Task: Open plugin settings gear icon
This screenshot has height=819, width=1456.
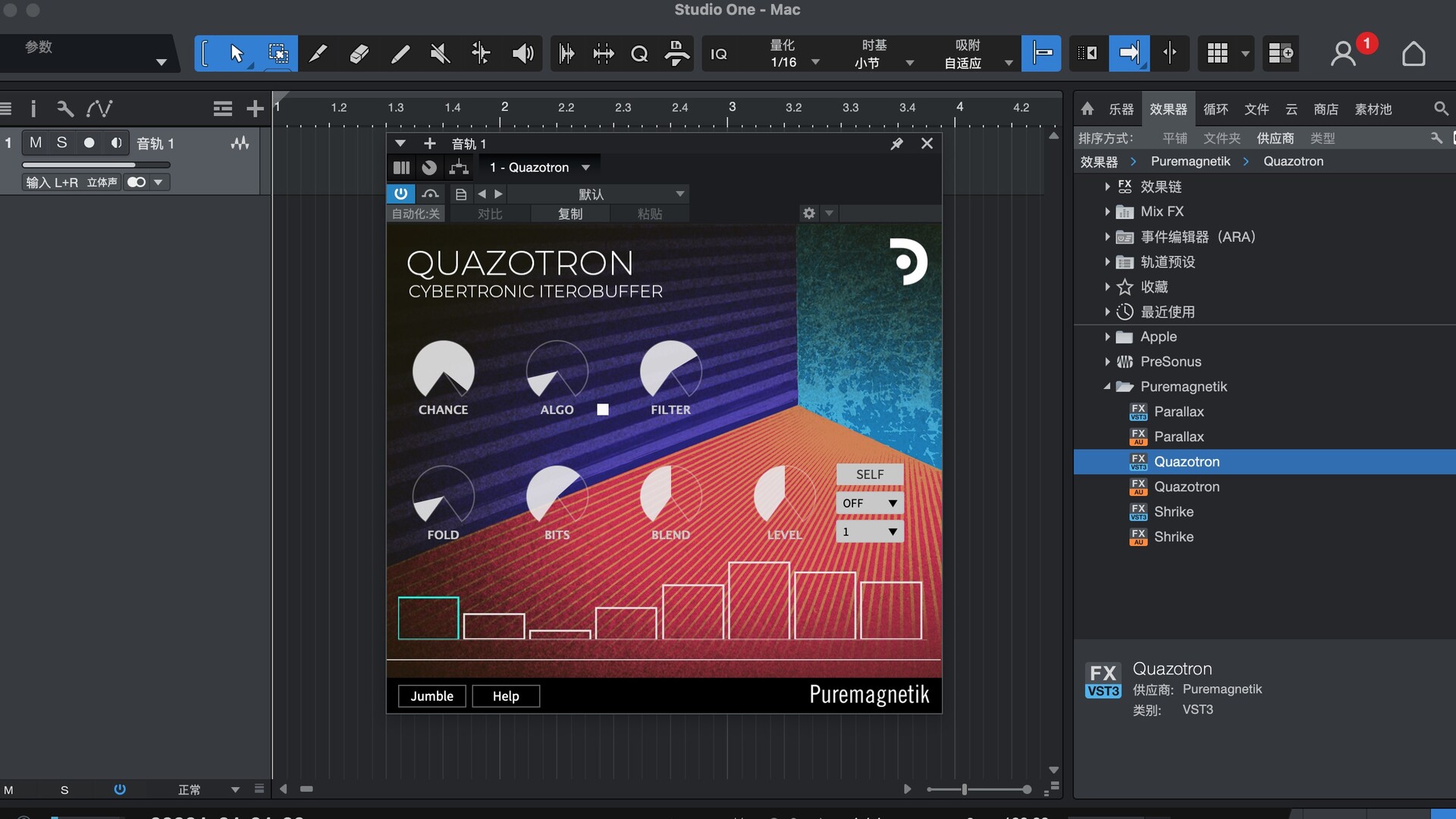Action: pyautogui.click(x=809, y=213)
